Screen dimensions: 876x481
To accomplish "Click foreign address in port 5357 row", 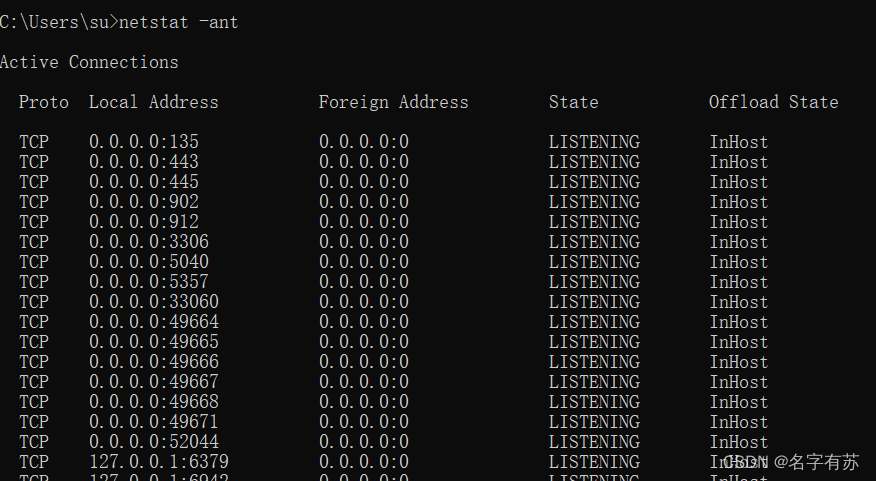I will (x=364, y=282).
